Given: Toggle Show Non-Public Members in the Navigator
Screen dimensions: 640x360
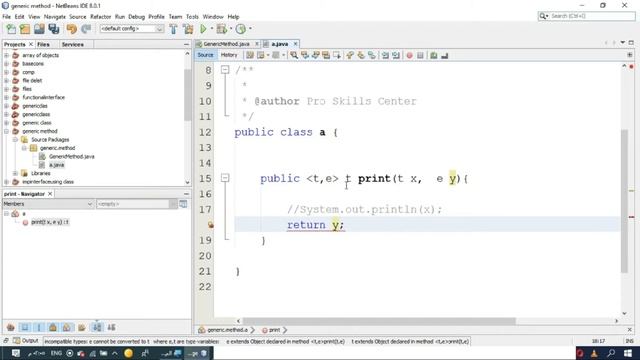Looking at the screenshot, I should click(x=53, y=327).
